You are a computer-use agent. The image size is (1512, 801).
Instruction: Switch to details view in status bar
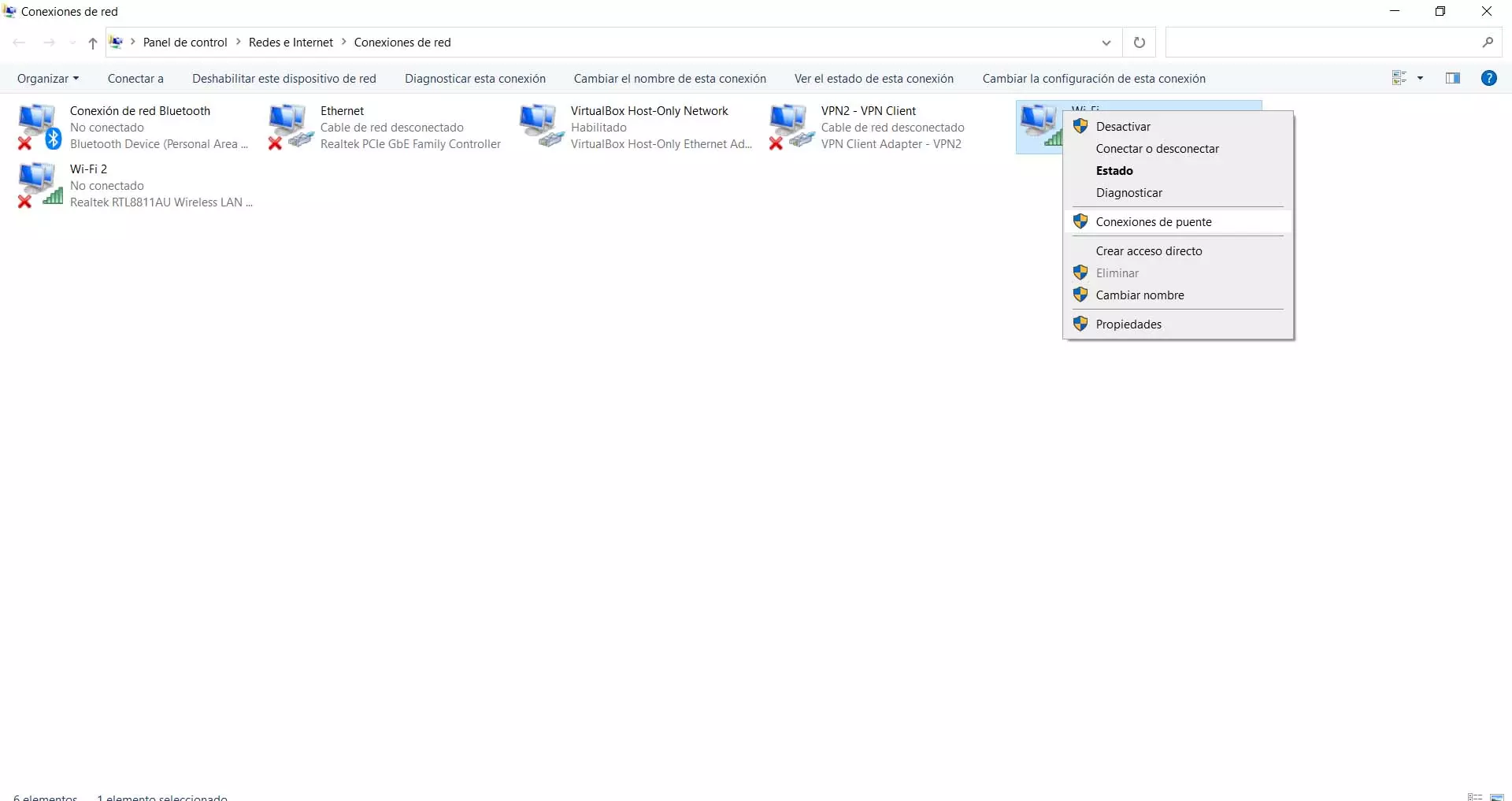point(1475,797)
